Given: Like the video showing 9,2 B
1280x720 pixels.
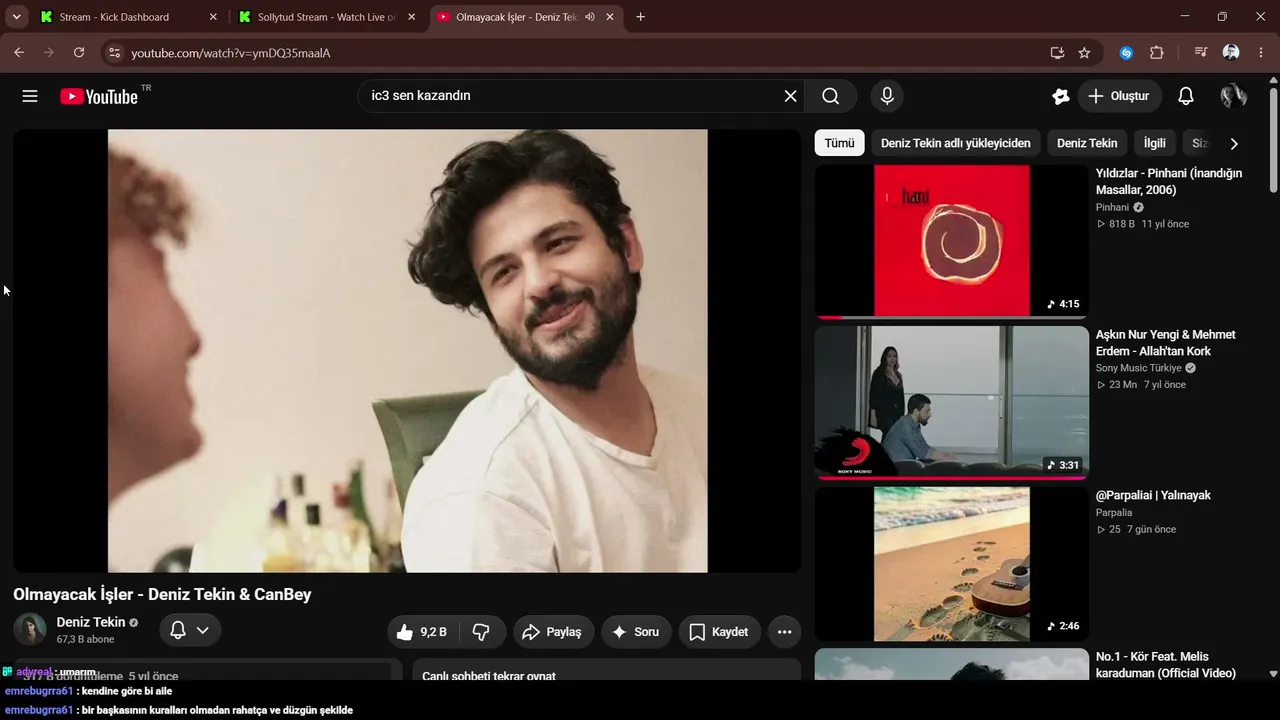Looking at the screenshot, I should [421, 632].
